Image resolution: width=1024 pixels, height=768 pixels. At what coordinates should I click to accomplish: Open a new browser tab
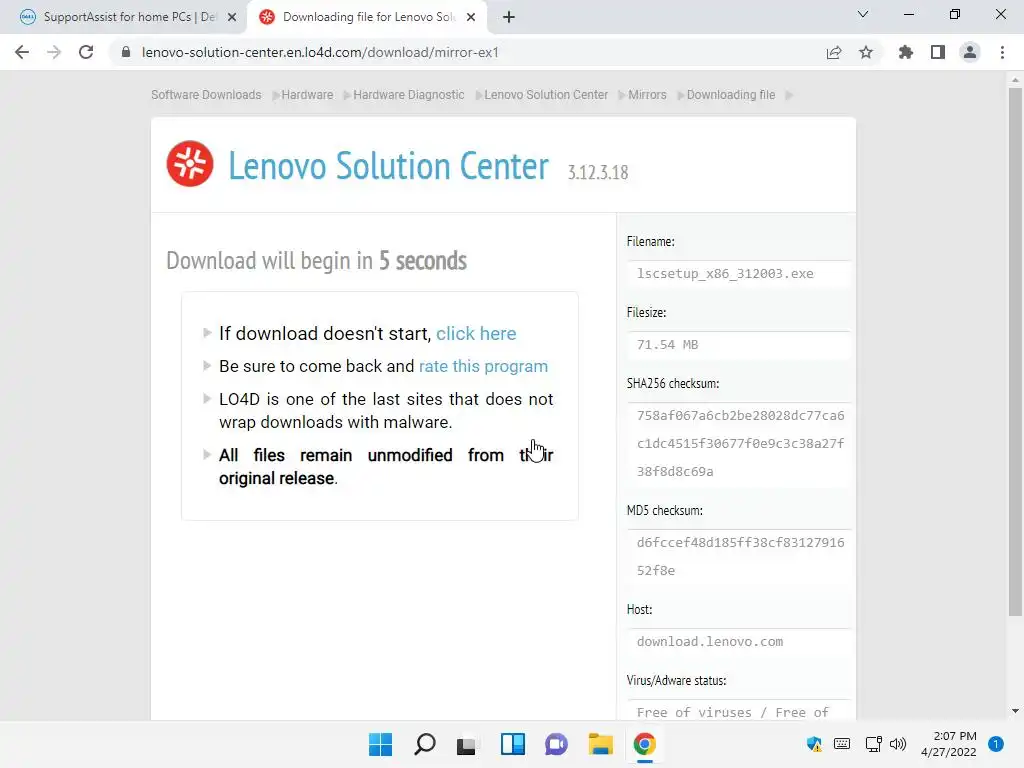point(509,17)
